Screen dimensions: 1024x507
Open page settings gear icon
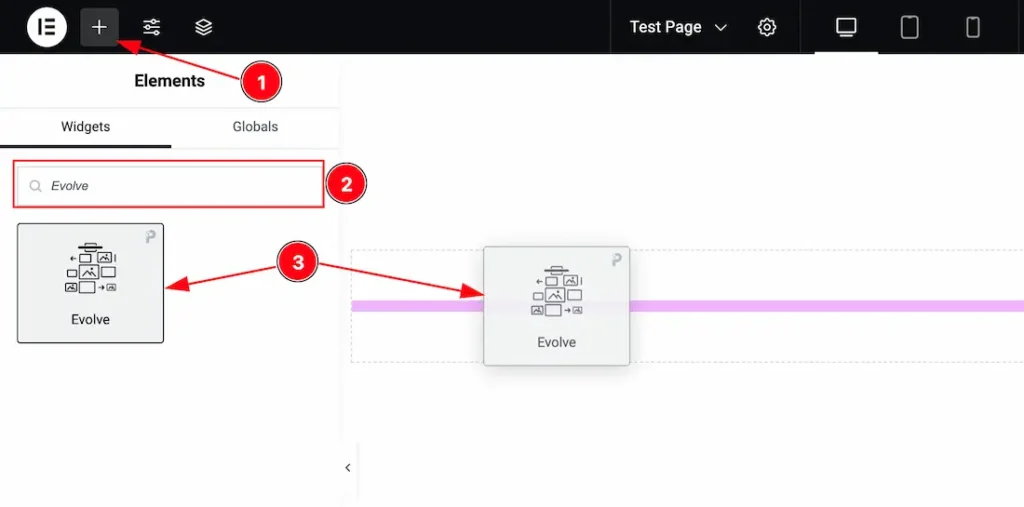point(767,27)
